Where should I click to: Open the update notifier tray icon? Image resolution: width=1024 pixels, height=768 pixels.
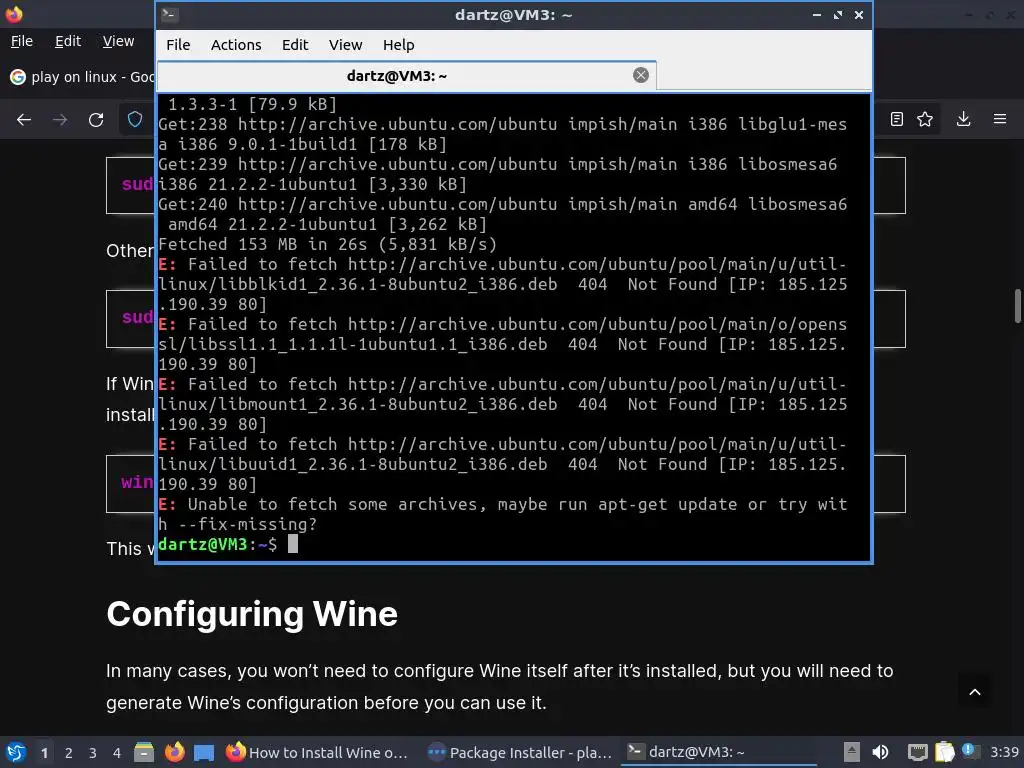(x=970, y=751)
